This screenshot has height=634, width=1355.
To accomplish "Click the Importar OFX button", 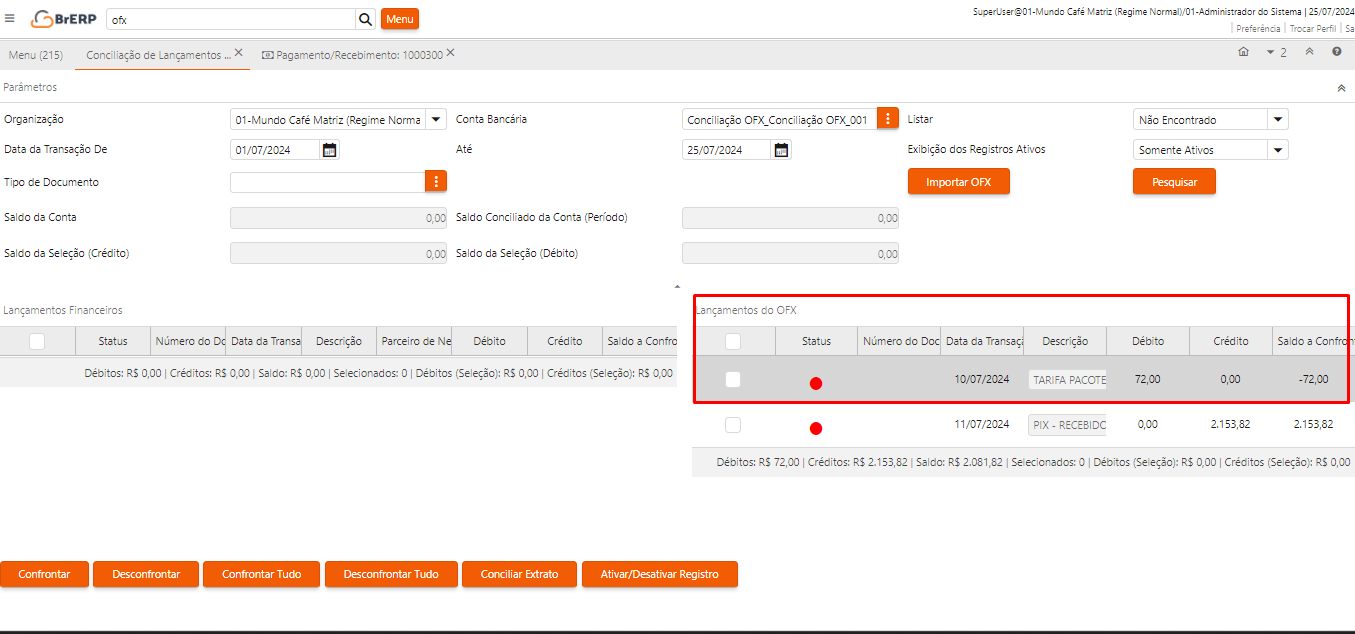I will [x=958, y=181].
